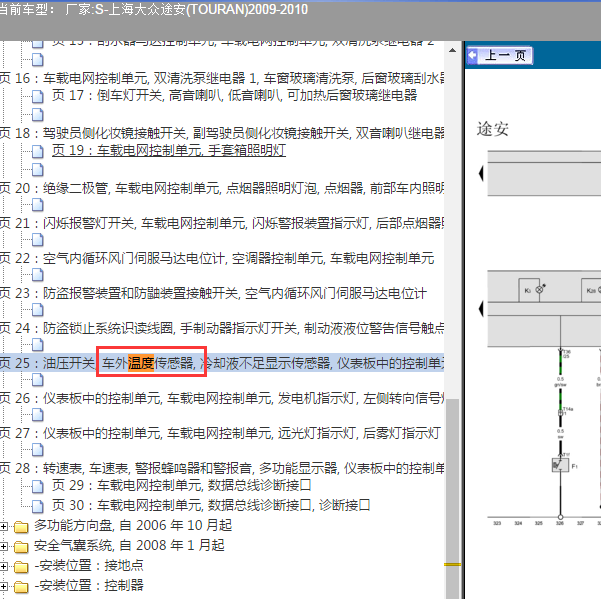Viewport: 601px width, 599px height.
Task: Click the document icon beside 页 19
Action: pyautogui.click(x=38, y=151)
